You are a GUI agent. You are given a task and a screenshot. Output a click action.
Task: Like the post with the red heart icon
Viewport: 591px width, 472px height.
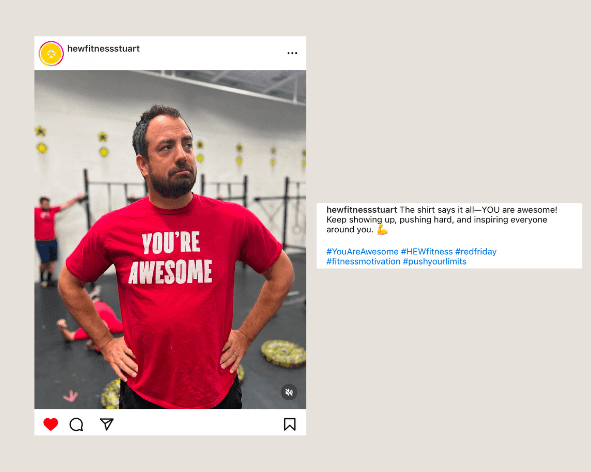point(51,424)
